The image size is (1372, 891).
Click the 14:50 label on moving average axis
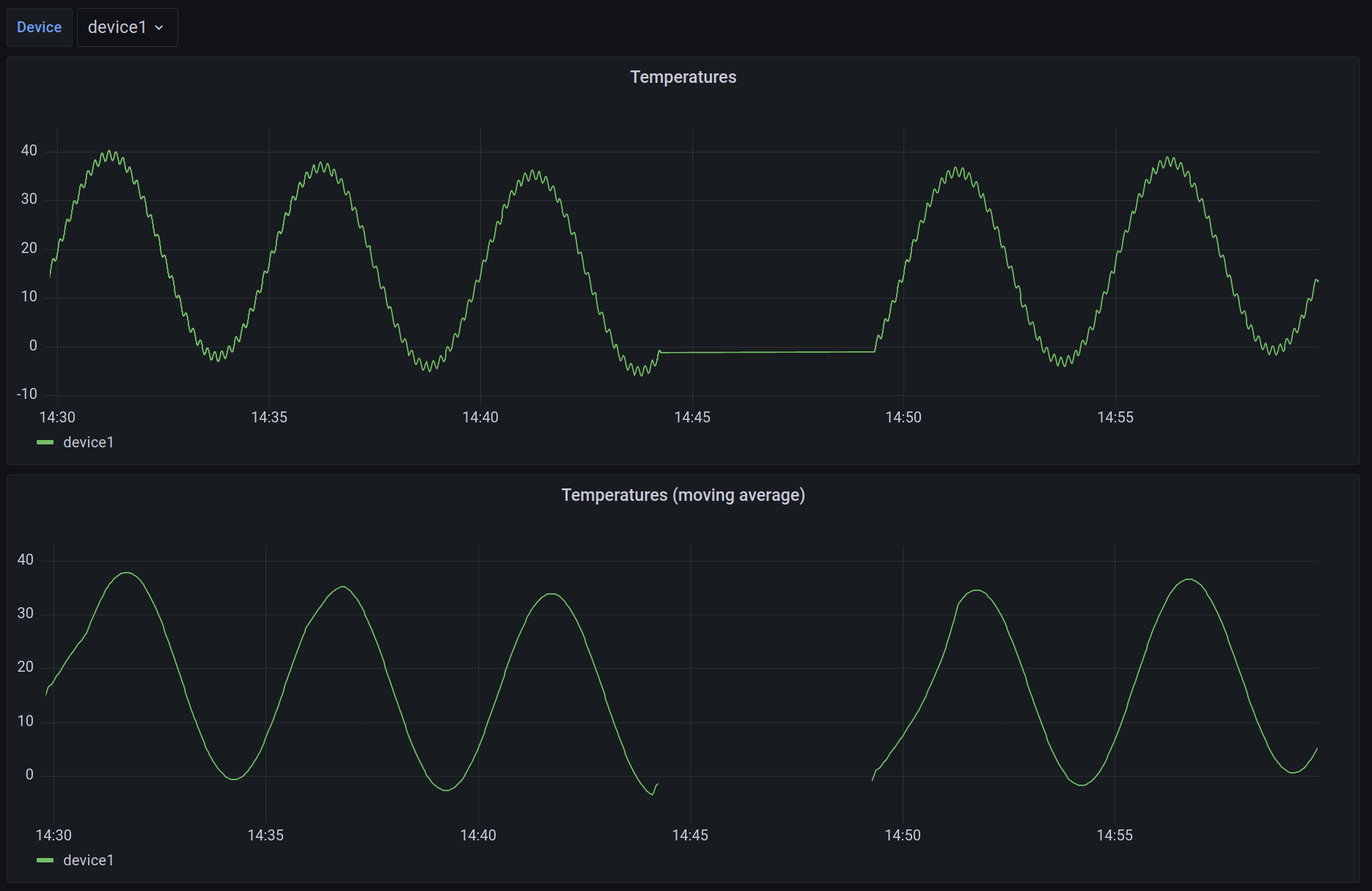point(903,835)
